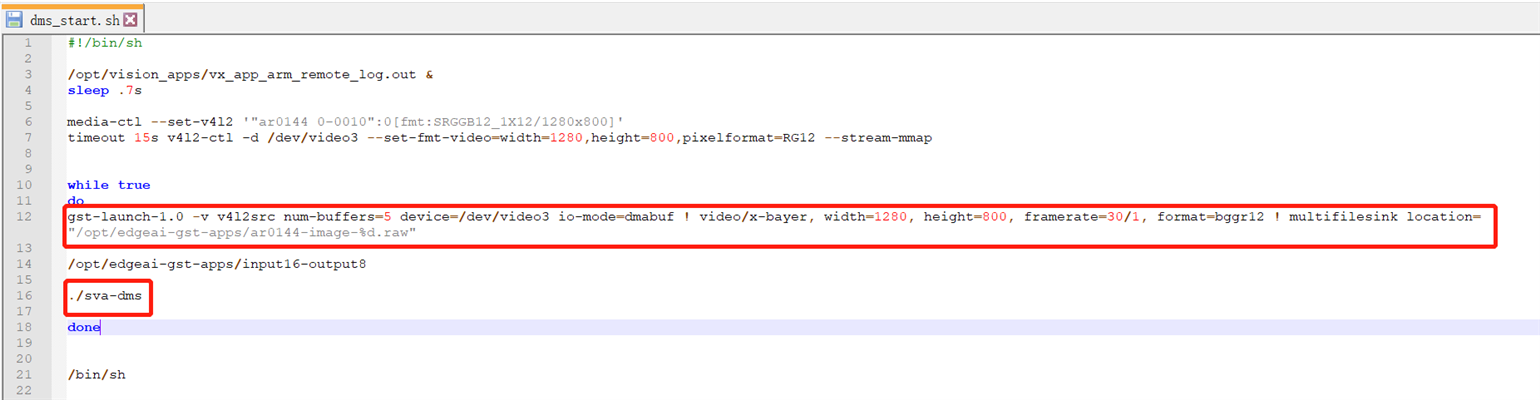Place cursor on the sleep .7s line
Image resolution: width=1540 pixels, height=400 pixels.
(104, 90)
